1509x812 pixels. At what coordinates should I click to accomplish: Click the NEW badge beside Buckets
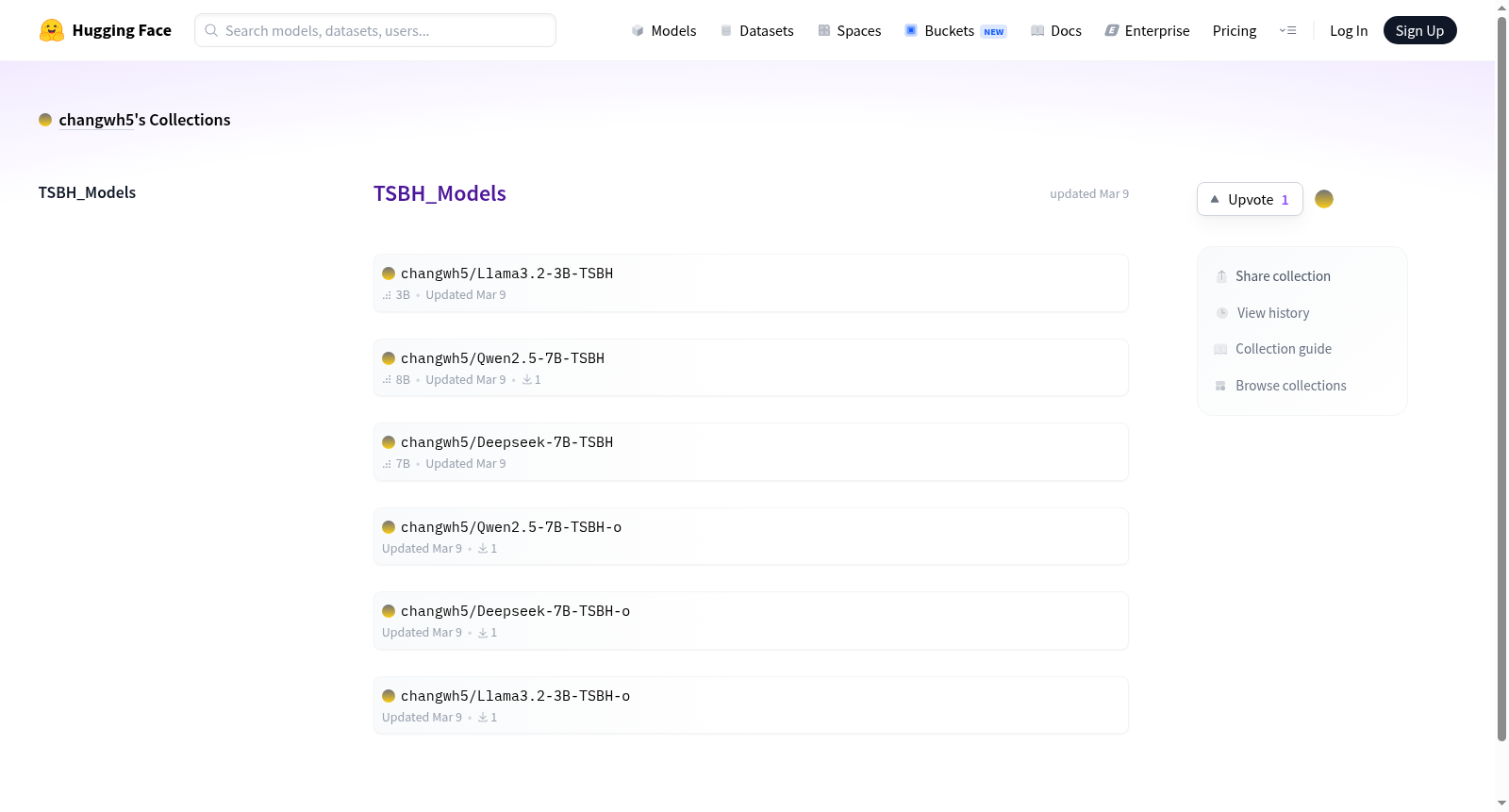click(994, 31)
